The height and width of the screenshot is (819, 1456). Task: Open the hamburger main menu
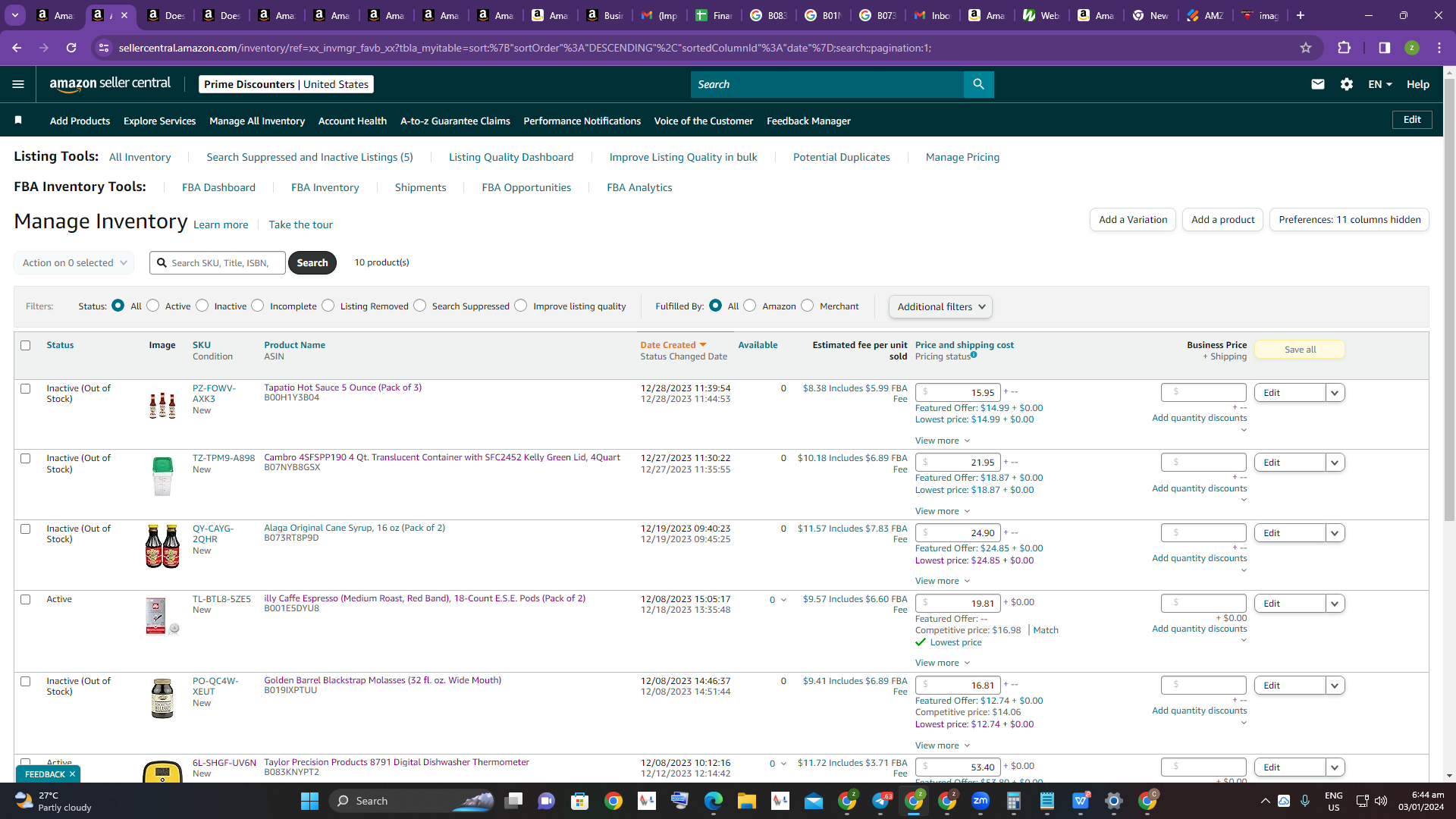click(18, 84)
